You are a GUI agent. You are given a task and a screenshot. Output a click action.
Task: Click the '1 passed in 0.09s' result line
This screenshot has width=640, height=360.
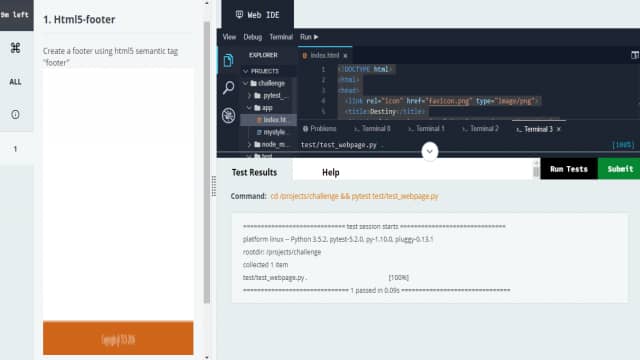[375, 290]
